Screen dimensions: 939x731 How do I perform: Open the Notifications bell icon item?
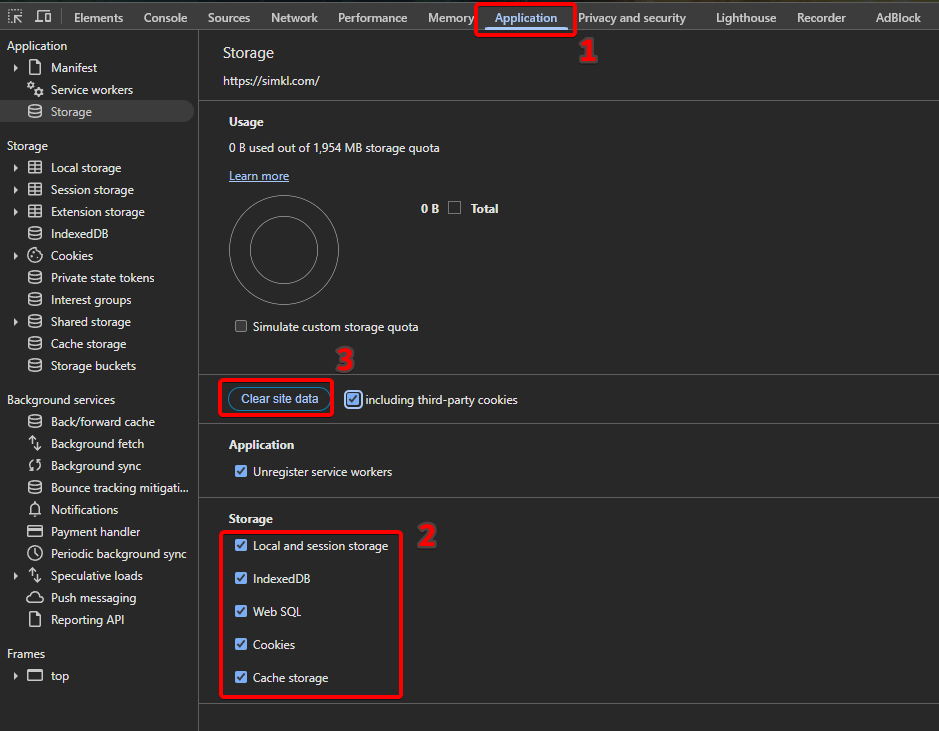(x=35, y=510)
